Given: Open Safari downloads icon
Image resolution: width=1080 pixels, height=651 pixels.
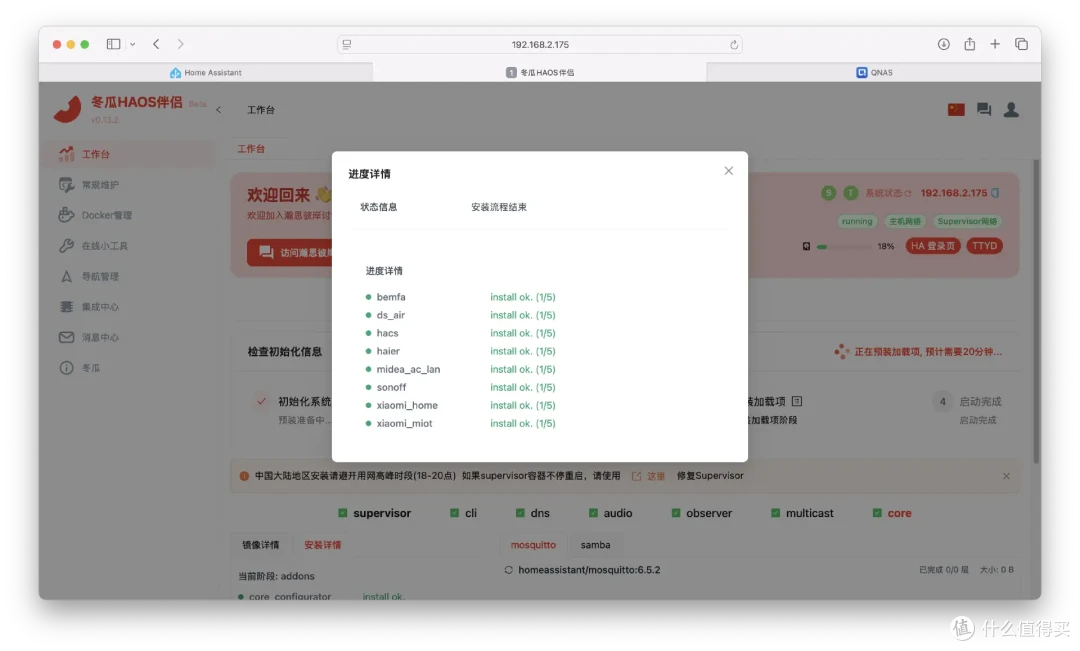Looking at the screenshot, I should [x=943, y=44].
